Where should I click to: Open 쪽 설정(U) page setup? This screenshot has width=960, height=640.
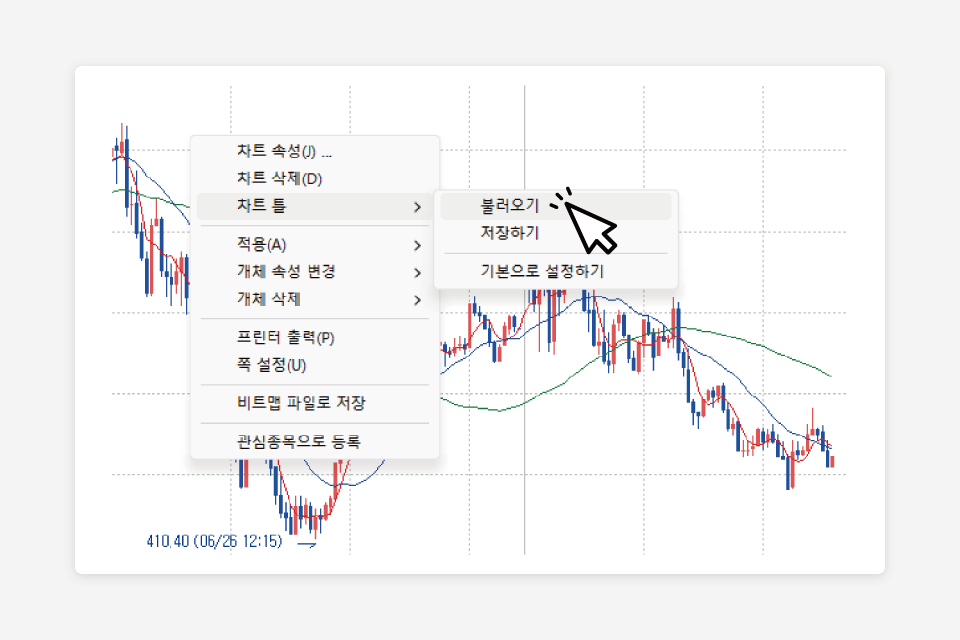point(271,365)
